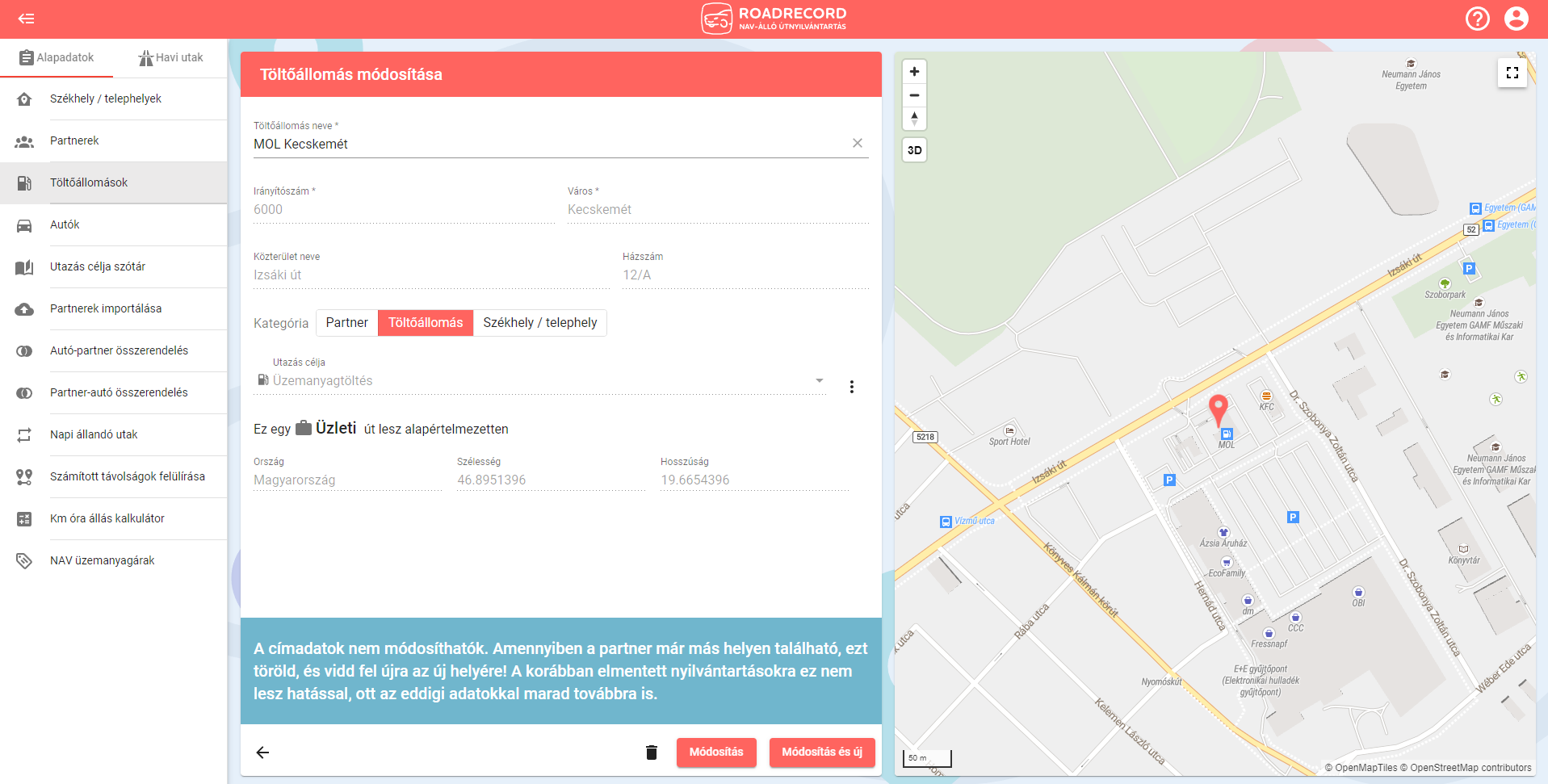The height and width of the screenshot is (784, 1548).
Task: Click the Város field
Action: pos(718,209)
